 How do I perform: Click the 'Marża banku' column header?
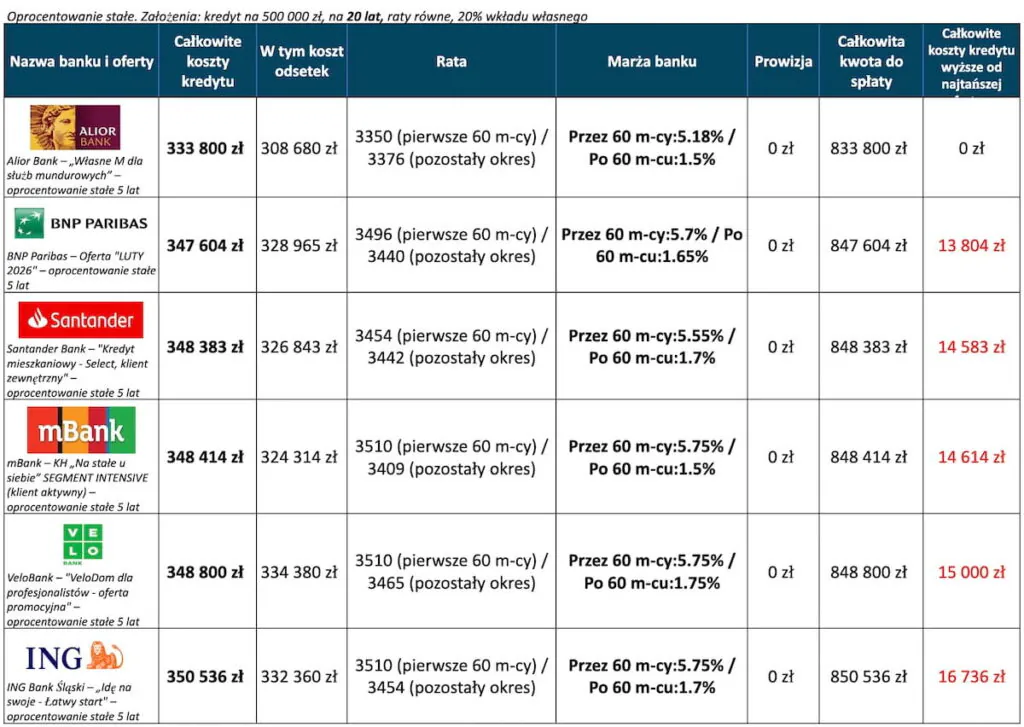[651, 61]
